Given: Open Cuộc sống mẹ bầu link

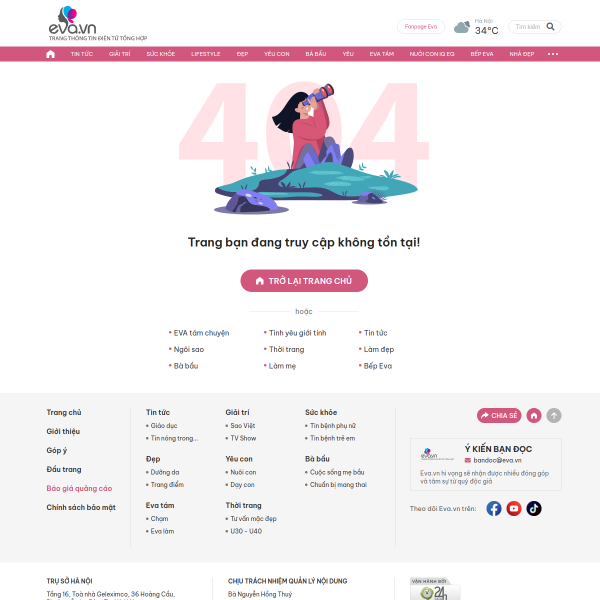Looking at the screenshot, I should [337, 472].
